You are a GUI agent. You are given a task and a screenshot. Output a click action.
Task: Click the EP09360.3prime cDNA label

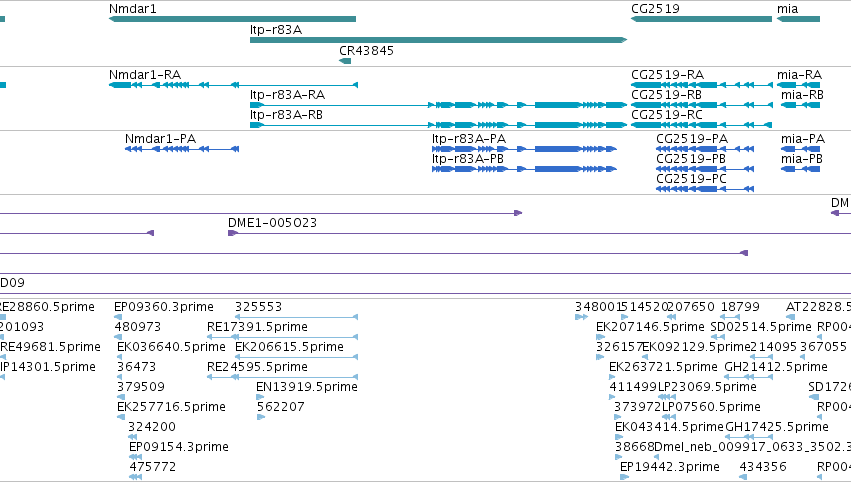164,307
